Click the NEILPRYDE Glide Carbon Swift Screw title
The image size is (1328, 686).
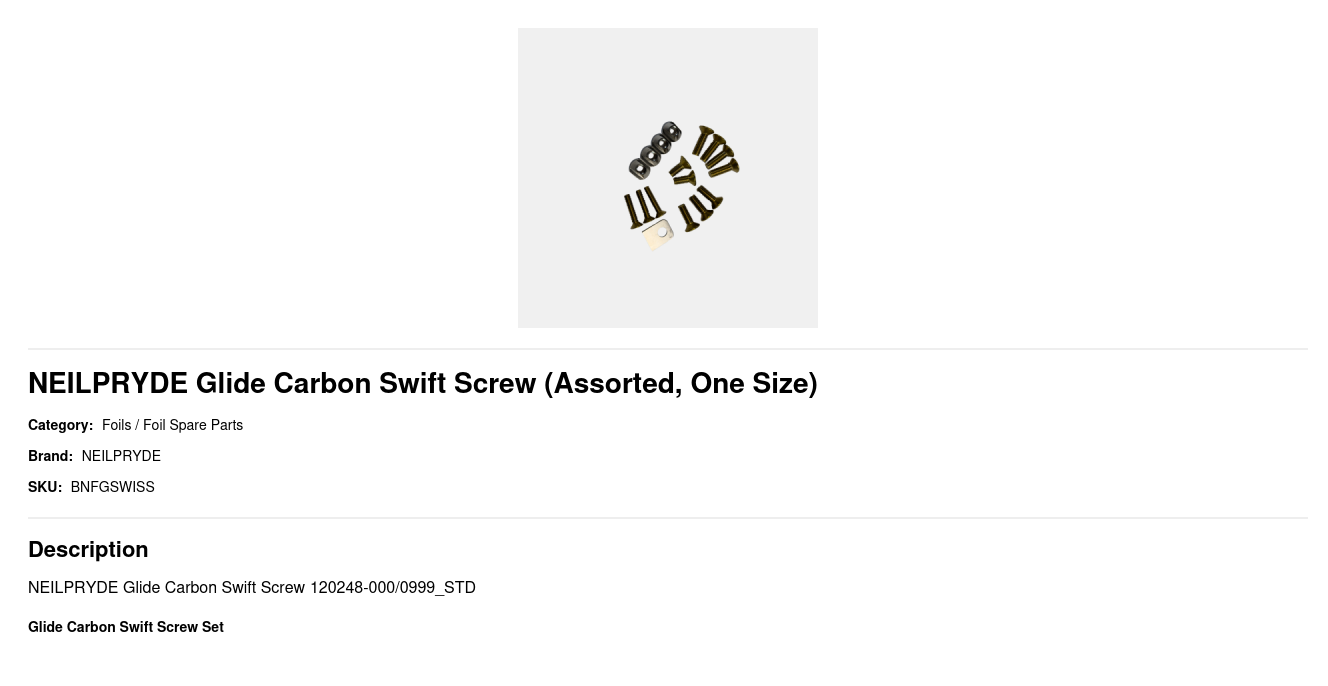click(284, 383)
